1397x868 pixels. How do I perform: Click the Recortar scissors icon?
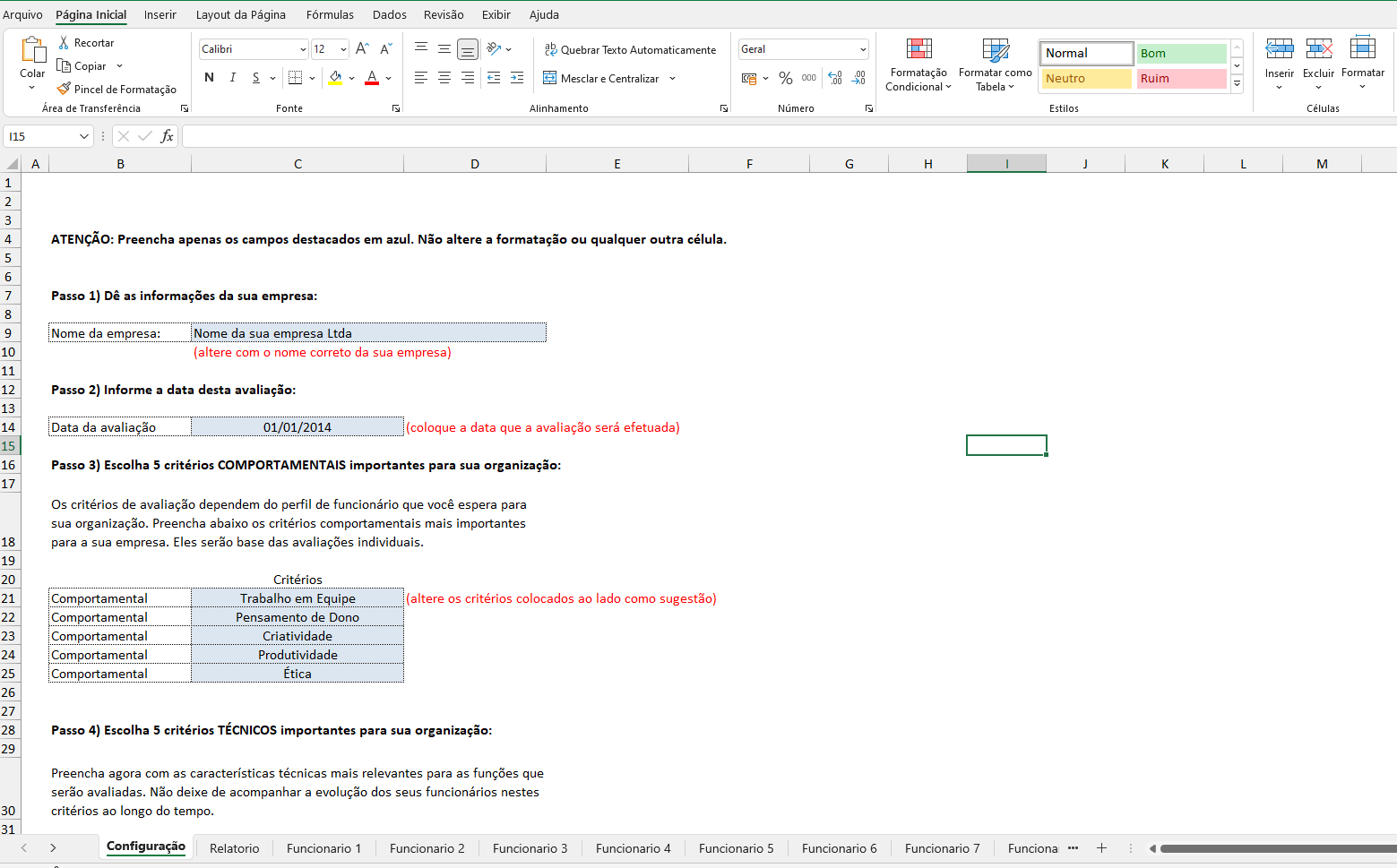[64, 43]
